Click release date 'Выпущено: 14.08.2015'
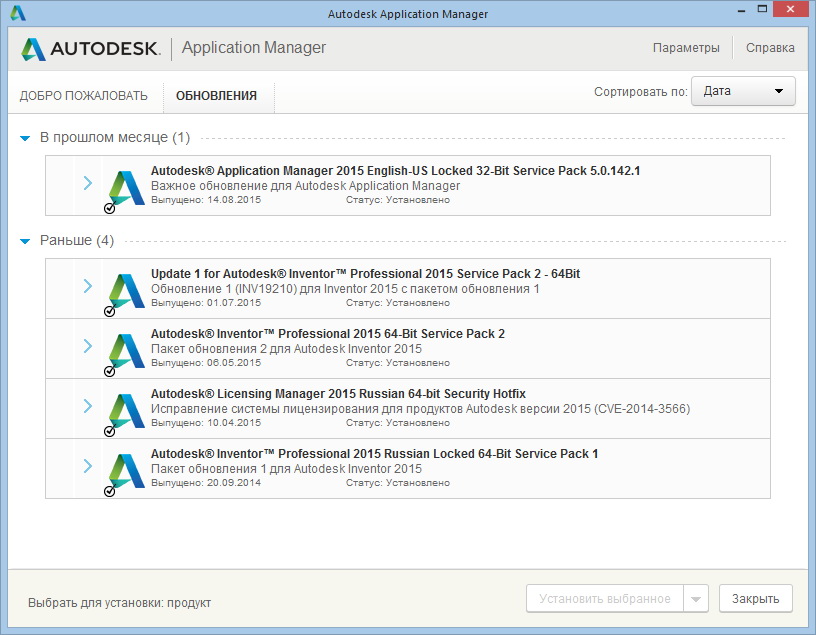Viewport: 816px width, 635px height. tap(206, 200)
